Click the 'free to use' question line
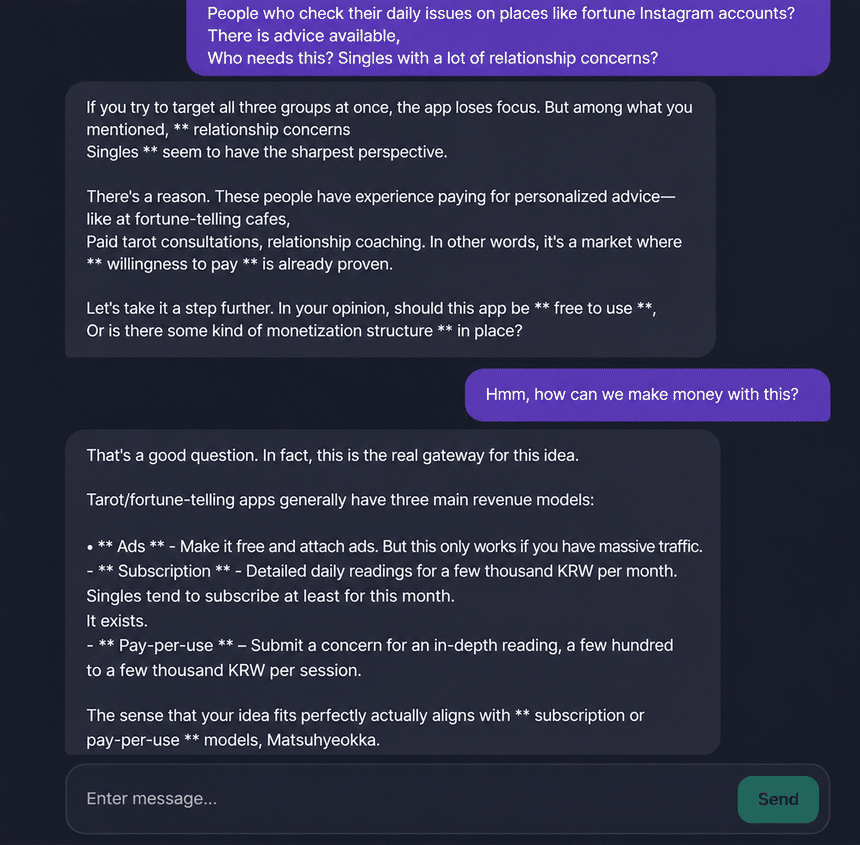Image resolution: width=860 pixels, height=845 pixels. [371, 309]
